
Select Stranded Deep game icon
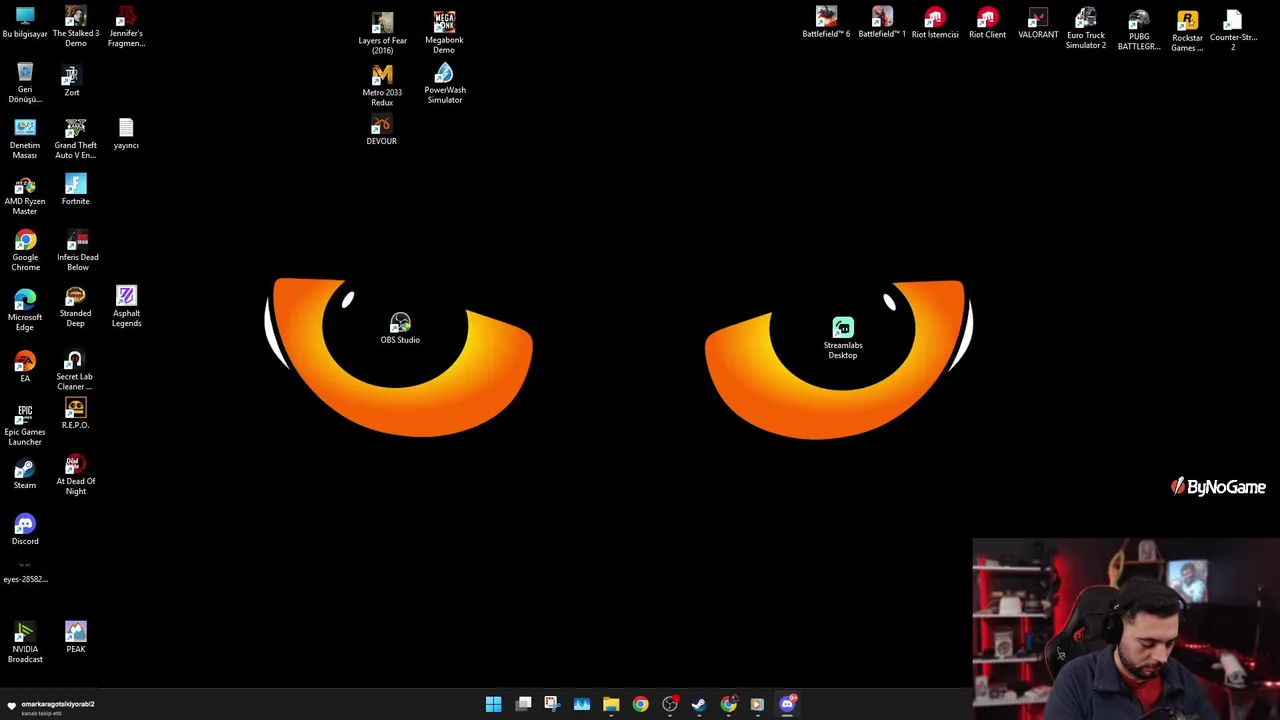[75, 307]
